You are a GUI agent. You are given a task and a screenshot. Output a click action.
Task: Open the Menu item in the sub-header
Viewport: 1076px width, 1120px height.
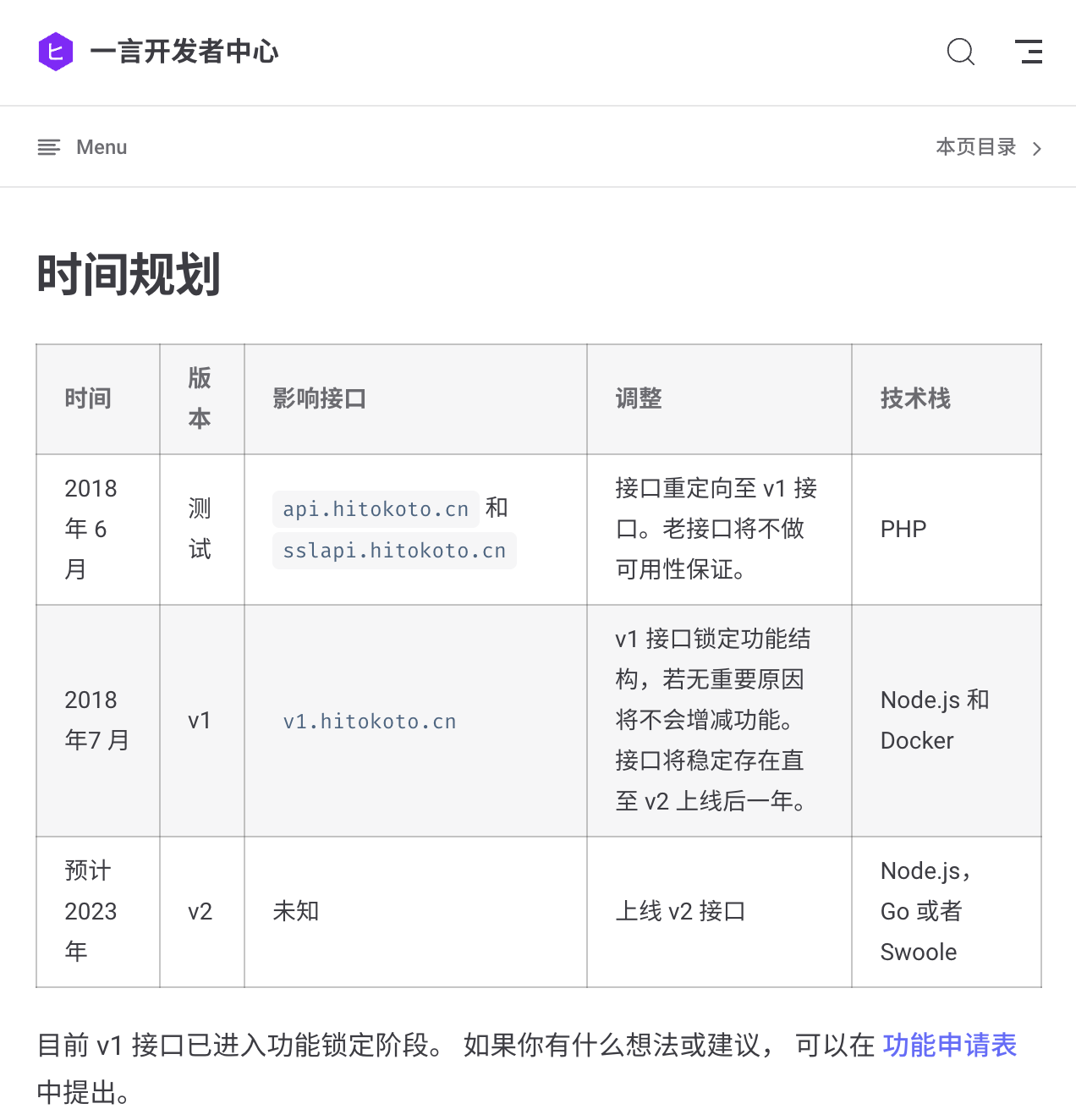[101, 146]
